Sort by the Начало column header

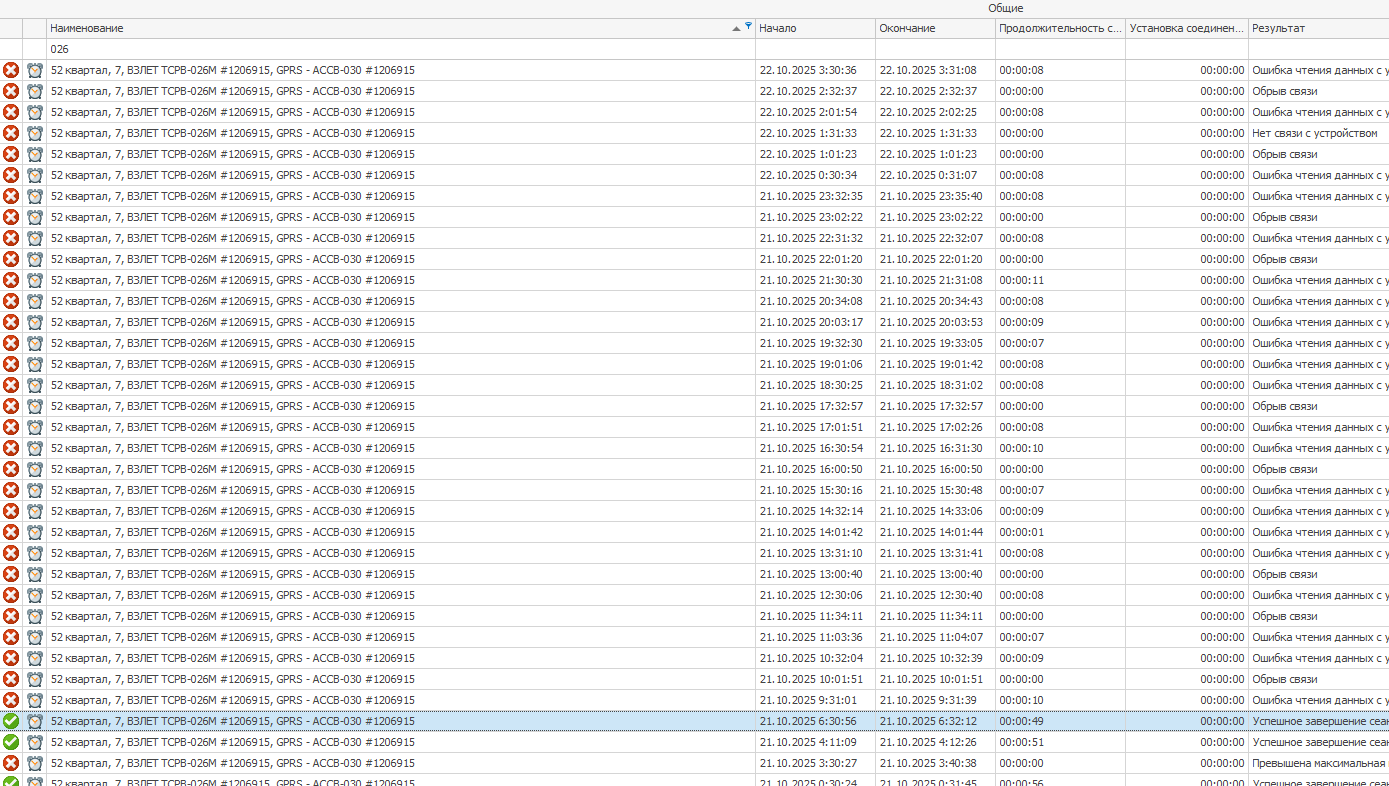[x=814, y=28]
